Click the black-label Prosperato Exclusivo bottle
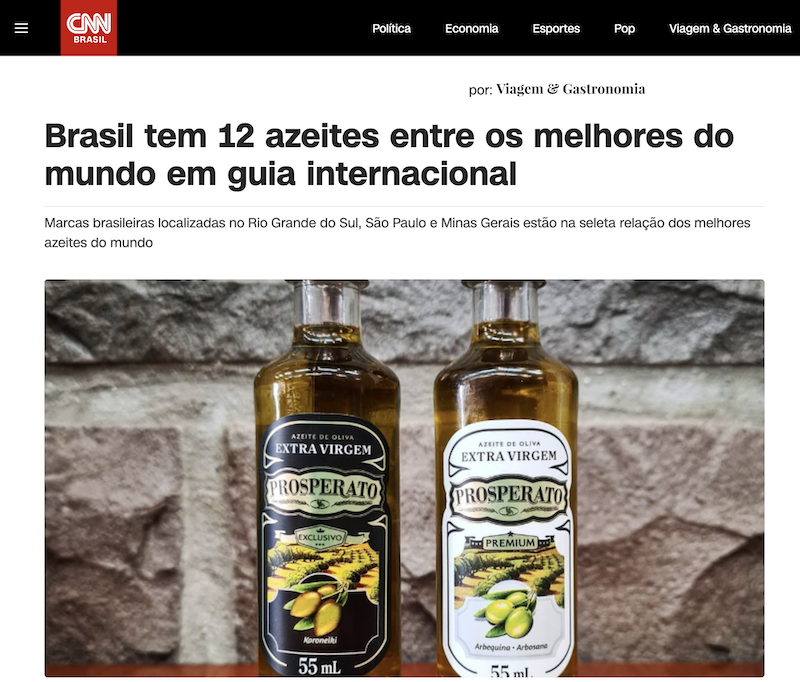Screen dimensions: 800x682 326,478
